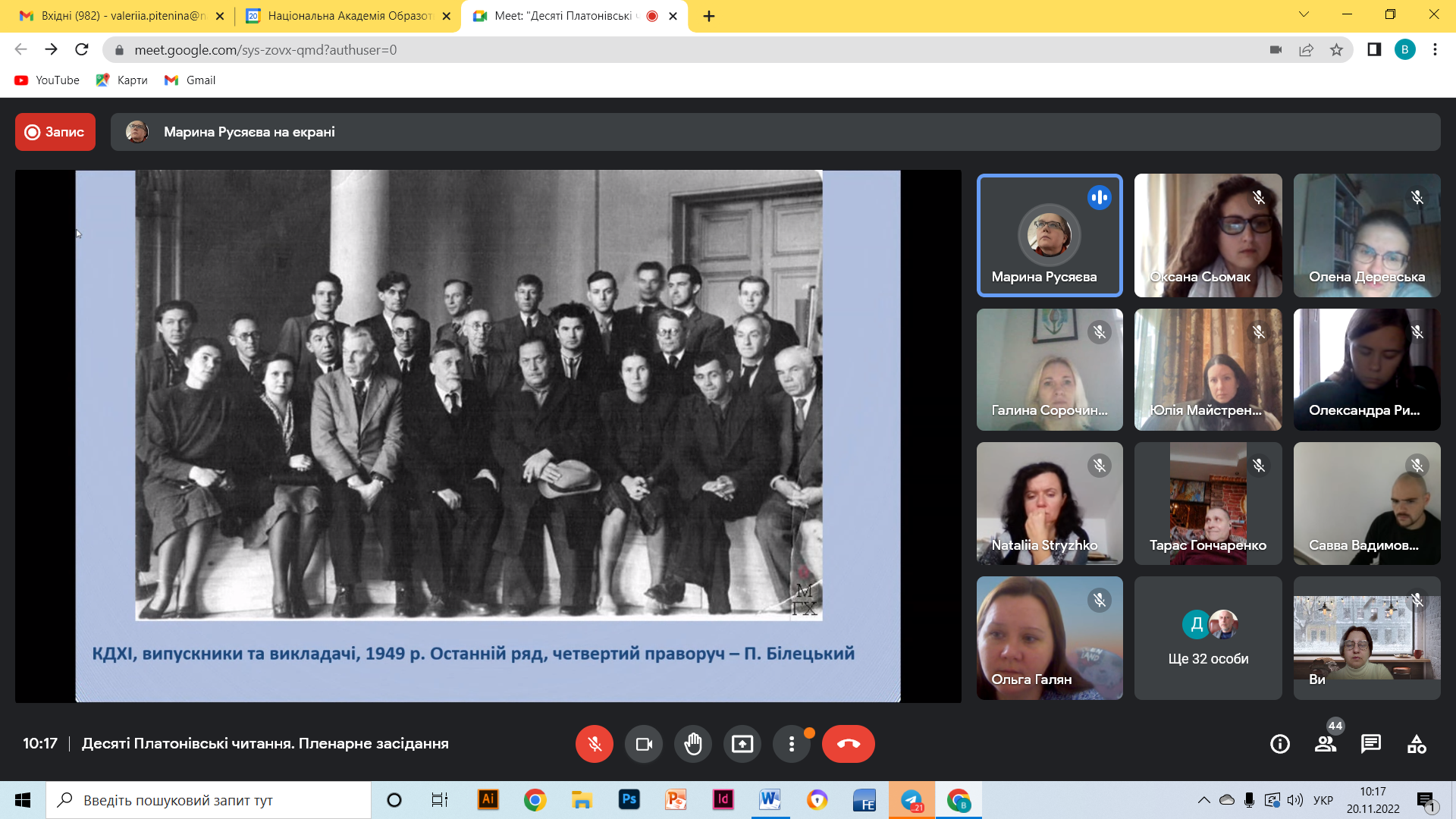This screenshot has width=1456, height=819.
Task: Raise hand in the meeting
Action: coord(693,744)
